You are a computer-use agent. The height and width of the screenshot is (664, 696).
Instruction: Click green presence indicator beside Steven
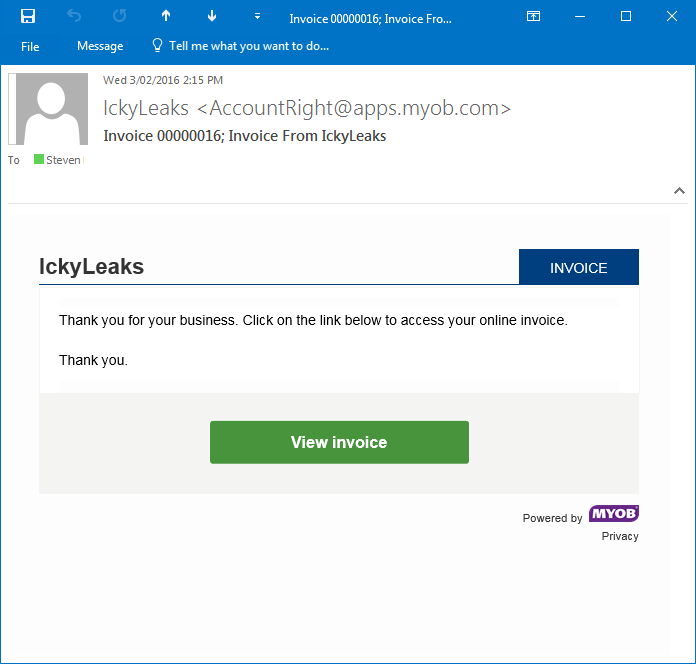click(x=39, y=160)
